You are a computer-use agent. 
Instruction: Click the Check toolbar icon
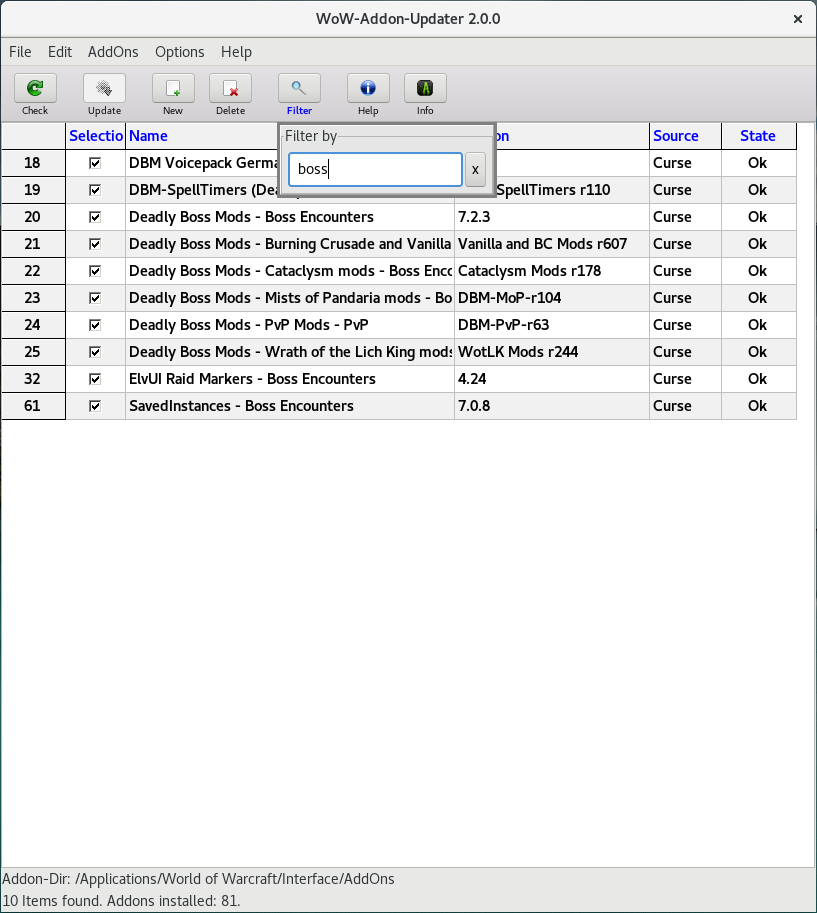(x=35, y=89)
